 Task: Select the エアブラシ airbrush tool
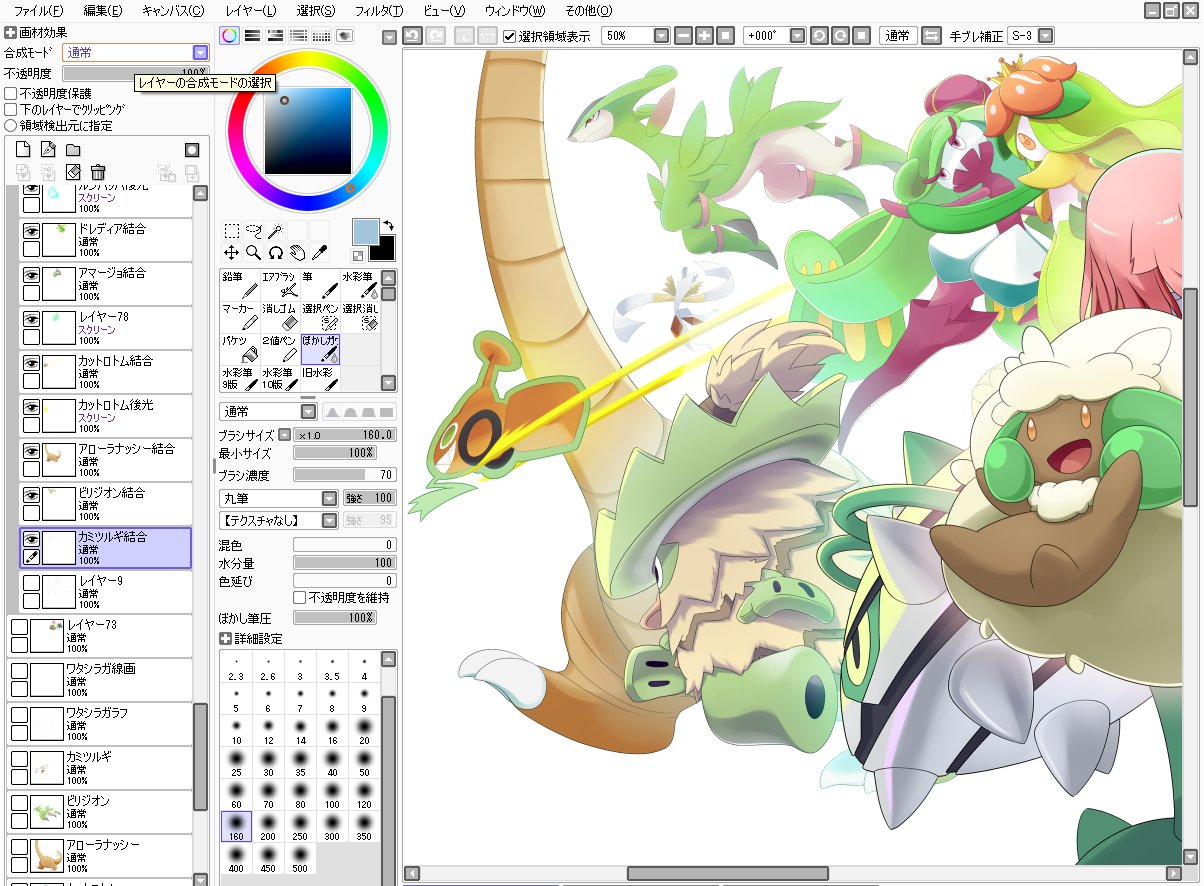[279, 285]
